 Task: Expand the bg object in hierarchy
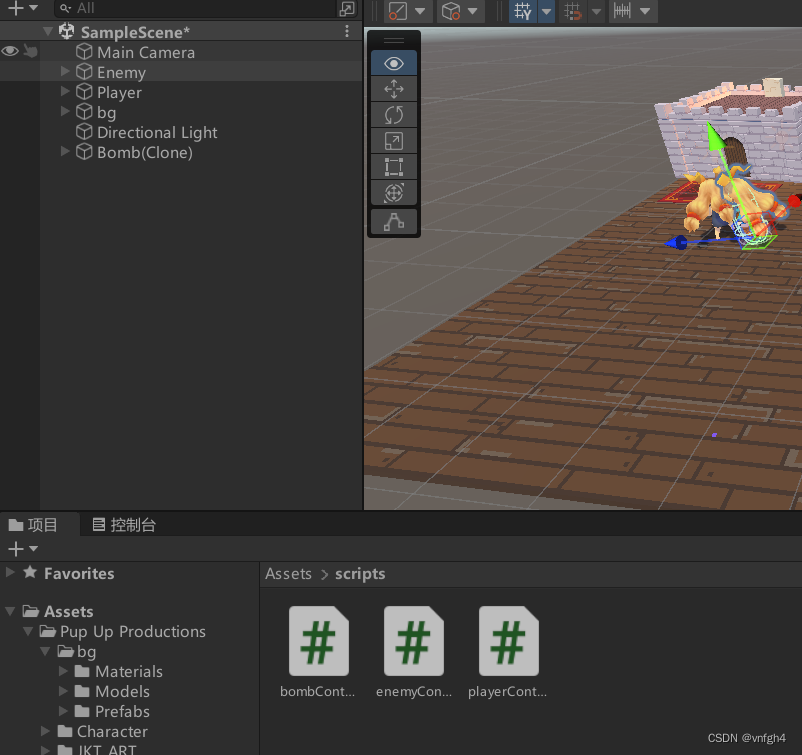[x=65, y=111]
